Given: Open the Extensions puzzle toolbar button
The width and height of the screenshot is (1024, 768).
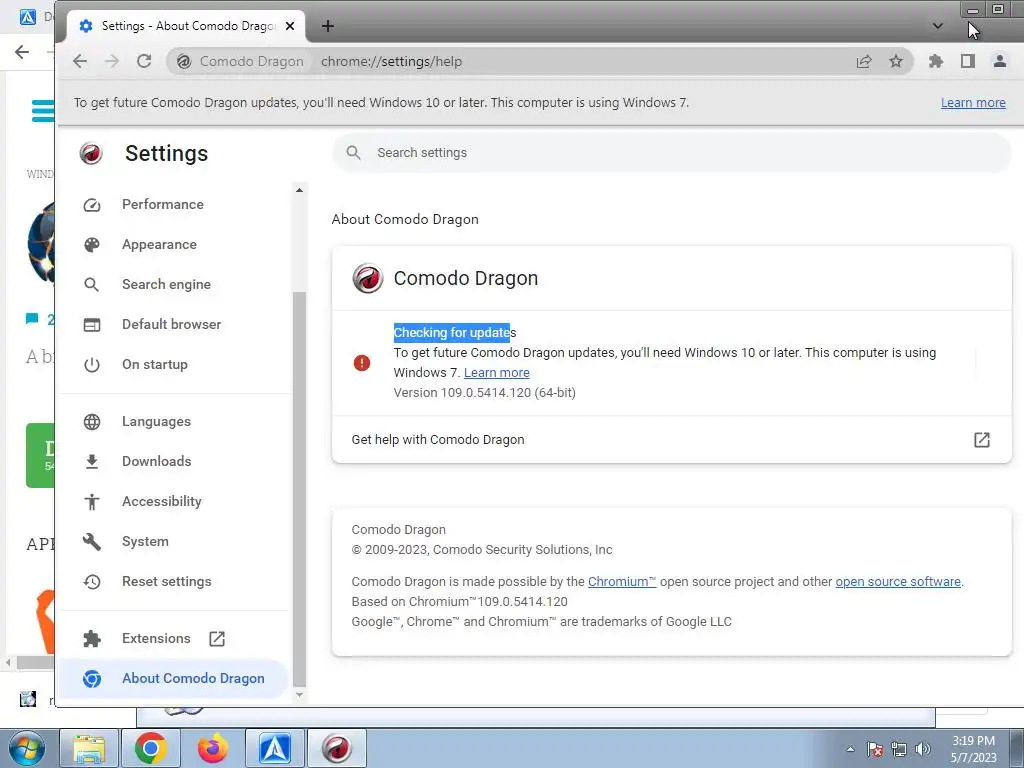Looking at the screenshot, I should pyautogui.click(x=936, y=61).
